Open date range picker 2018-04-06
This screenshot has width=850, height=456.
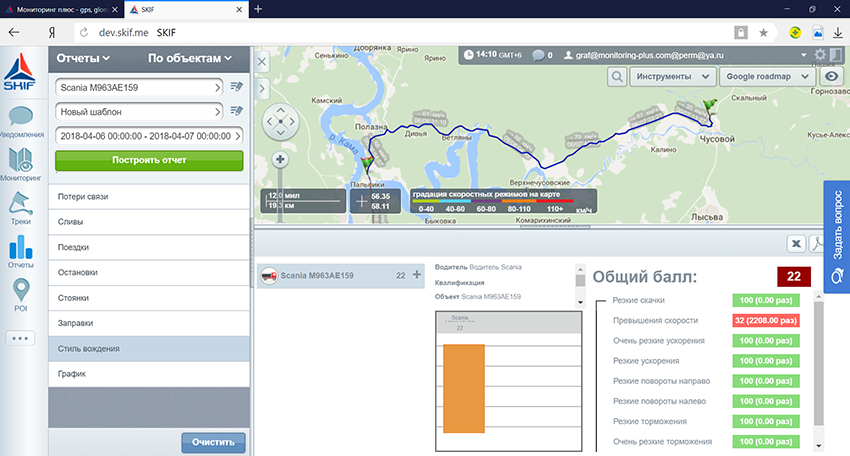pyautogui.click(x=149, y=136)
